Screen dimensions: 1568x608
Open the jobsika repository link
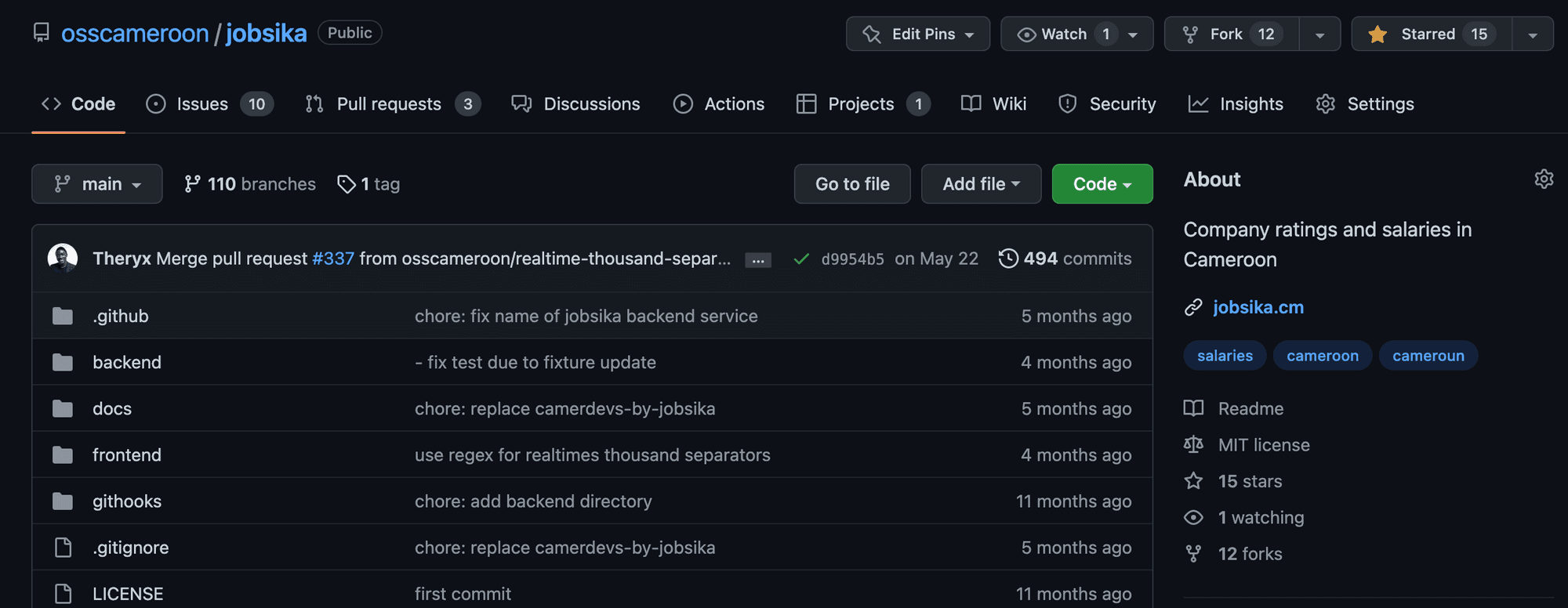(267, 33)
